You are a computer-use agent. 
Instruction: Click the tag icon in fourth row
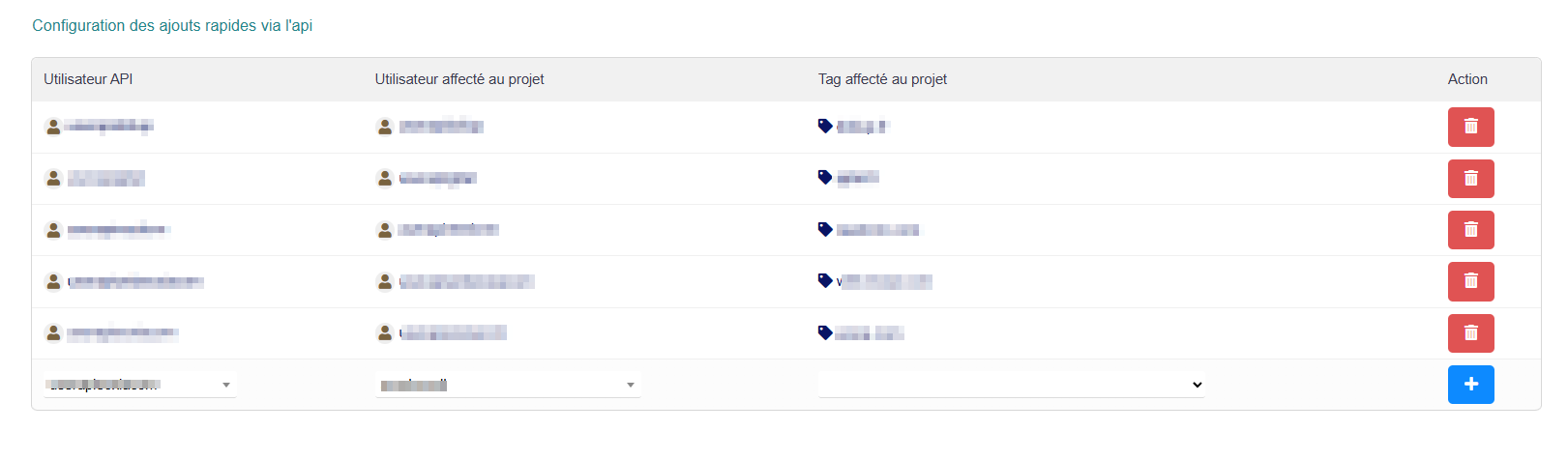[x=825, y=280]
